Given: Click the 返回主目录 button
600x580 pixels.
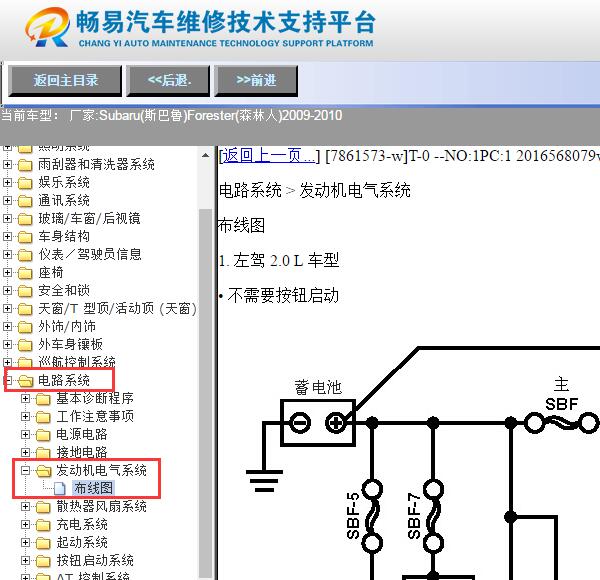Looking at the screenshot, I should point(65,80).
